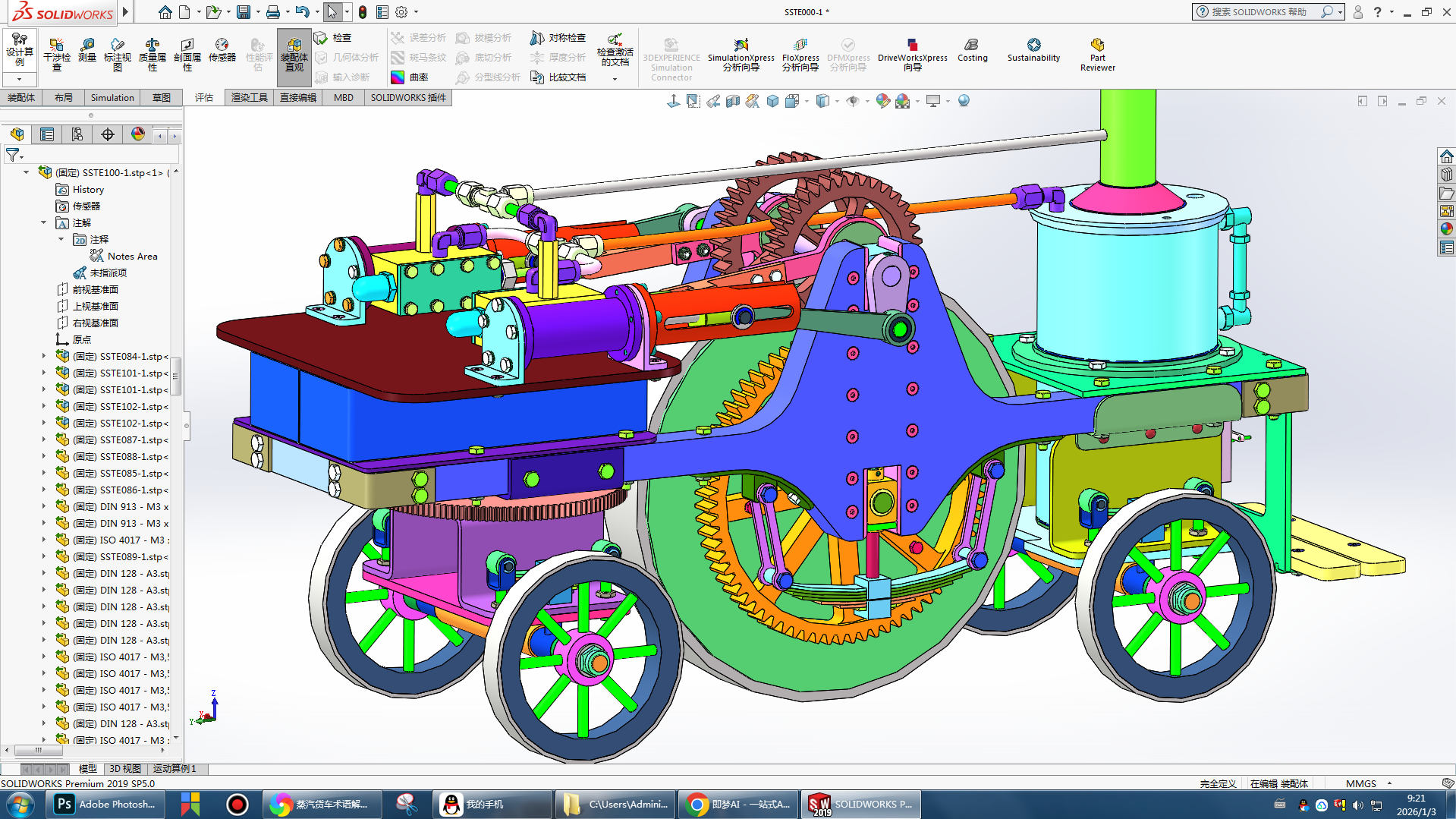The height and width of the screenshot is (819, 1456).
Task: Open the Simulation ribbon tab
Action: (112, 97)
